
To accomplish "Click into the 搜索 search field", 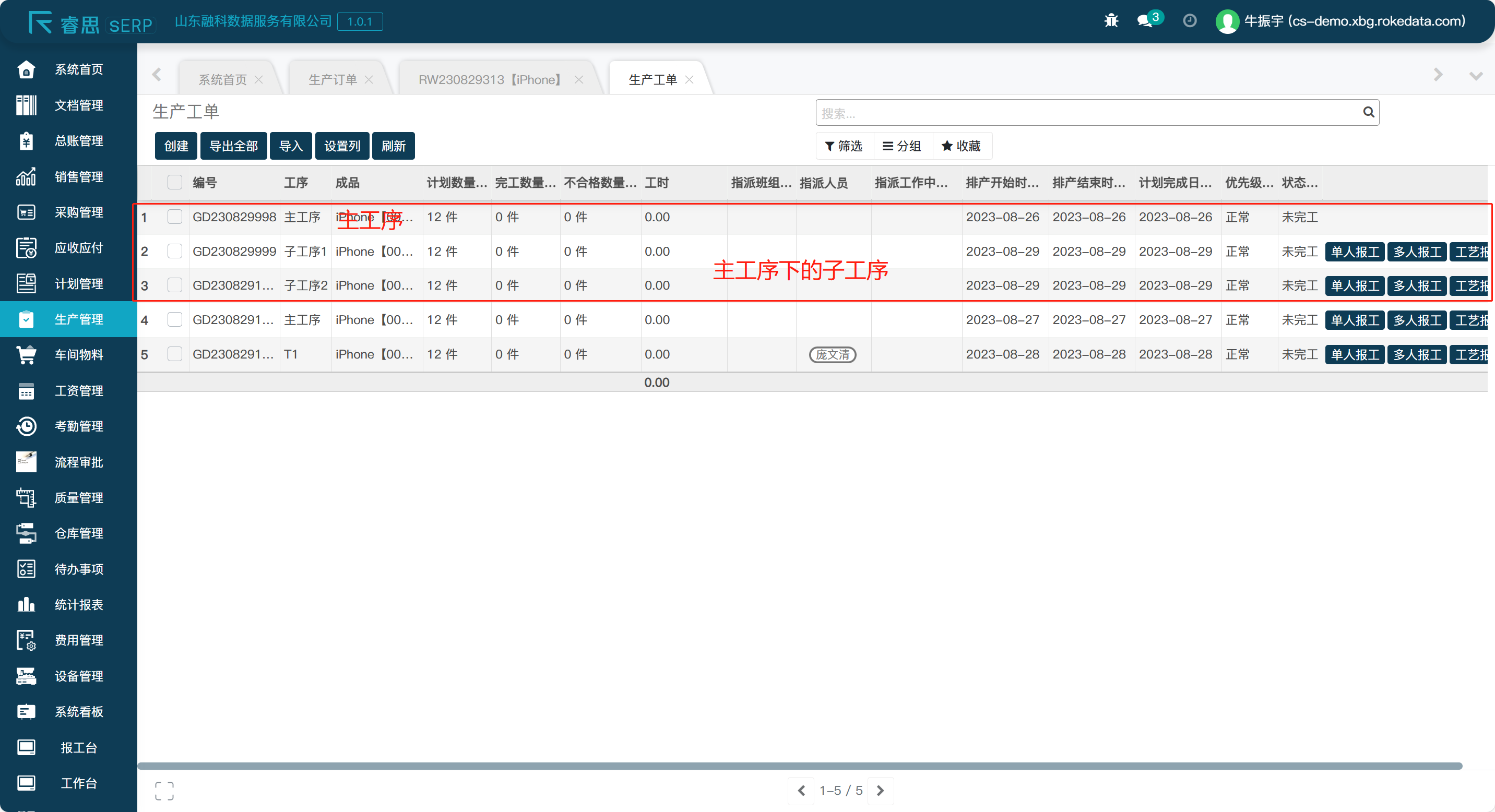I will (x=1085, y=113).
